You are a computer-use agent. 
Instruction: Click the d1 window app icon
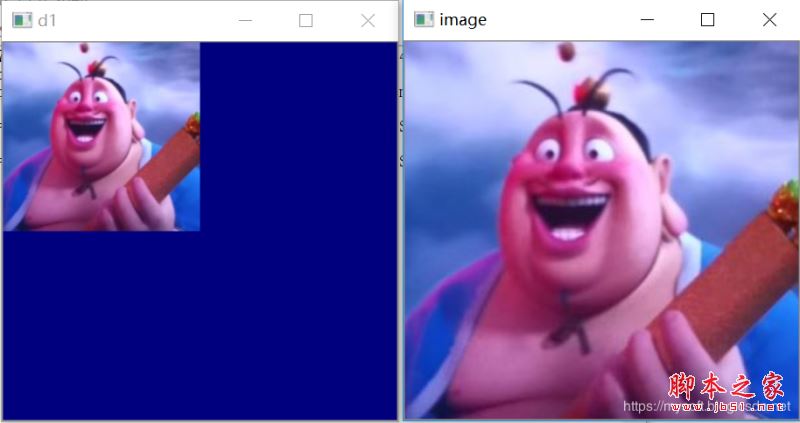(x=22, y=20)
